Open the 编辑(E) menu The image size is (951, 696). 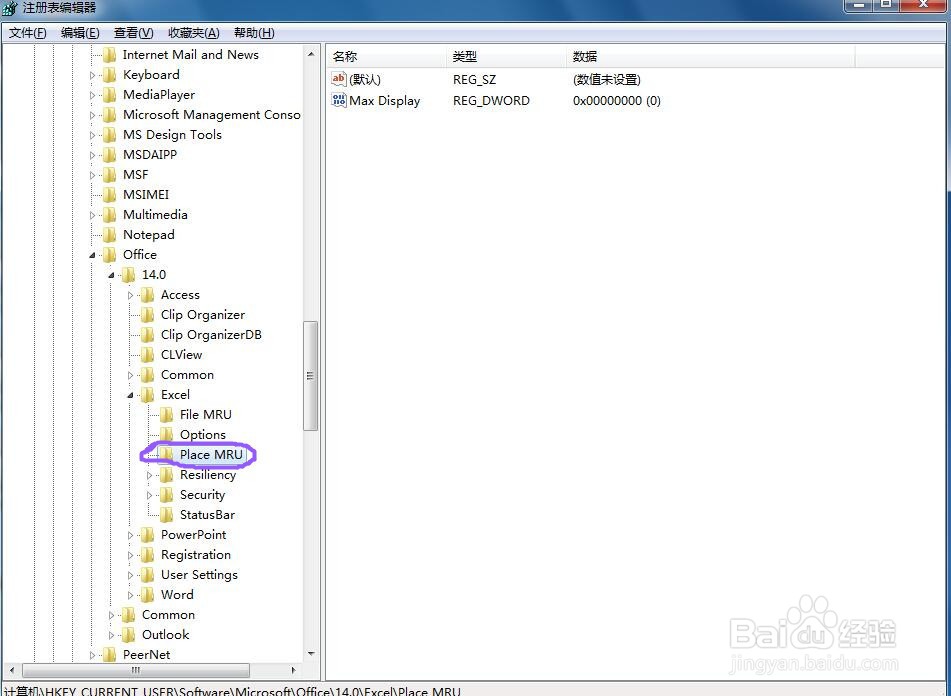click(80, 33)
